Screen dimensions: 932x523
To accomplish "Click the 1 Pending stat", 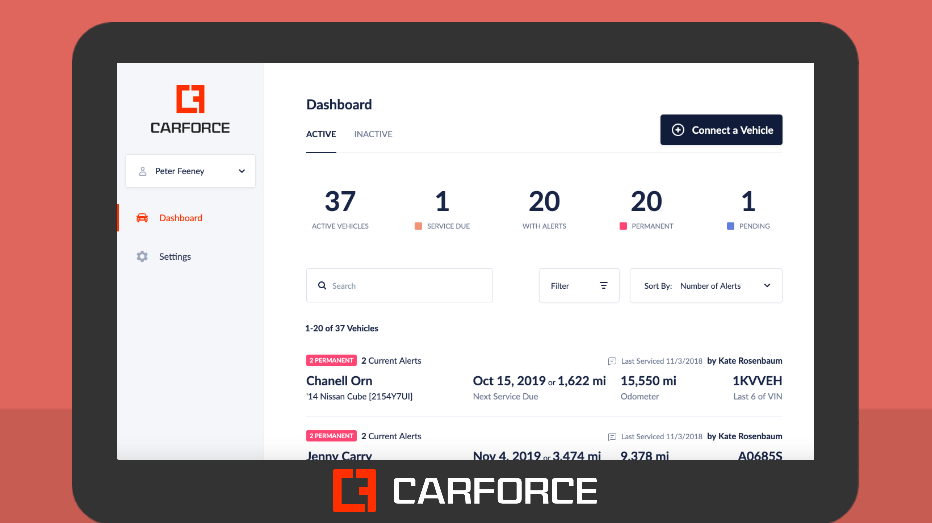I will (748, 209).
